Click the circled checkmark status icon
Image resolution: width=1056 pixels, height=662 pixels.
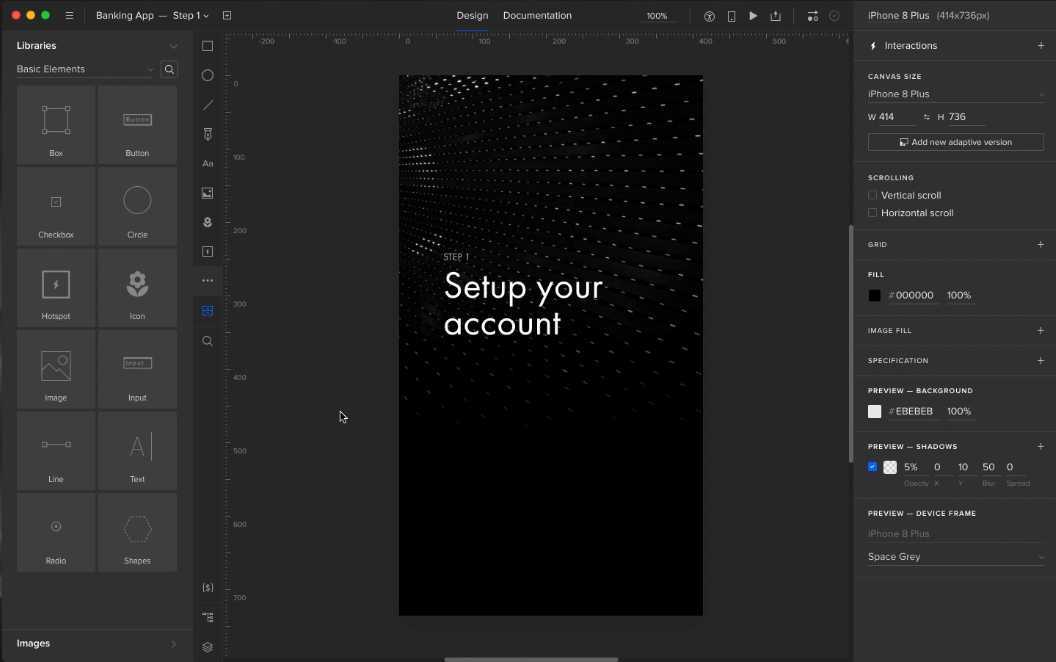pos(834,16)
